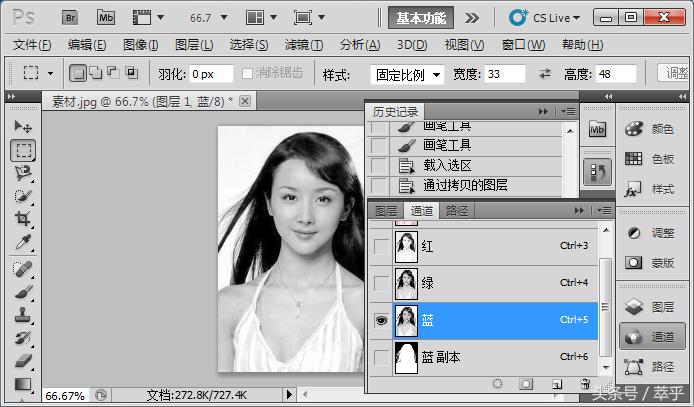Viewport: 694px width, 407px height.
Task: Select the Clone Stamp tool
Action: click(23, 315)
